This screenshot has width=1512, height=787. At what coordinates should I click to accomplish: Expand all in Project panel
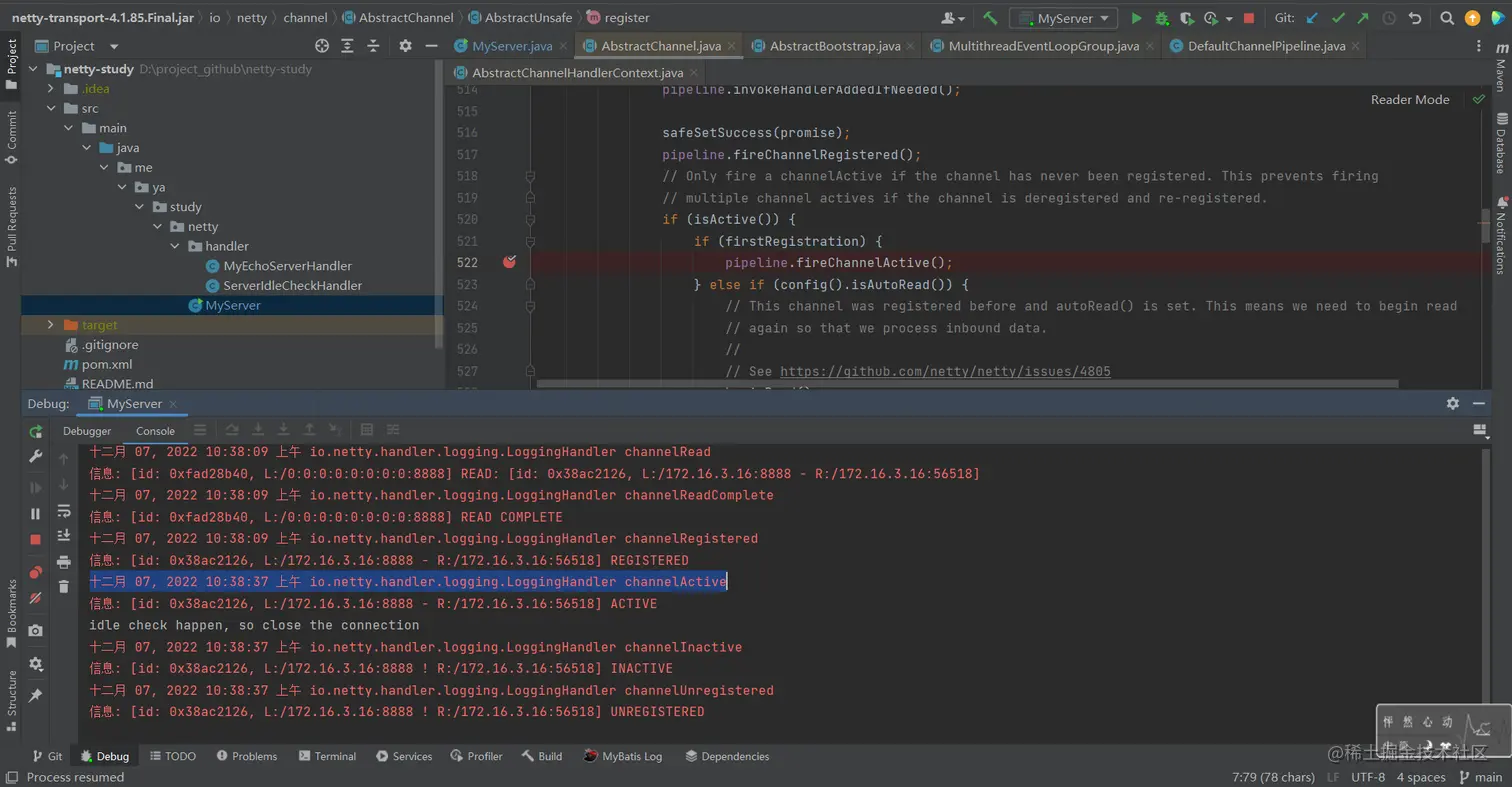(x=347, y=46)
